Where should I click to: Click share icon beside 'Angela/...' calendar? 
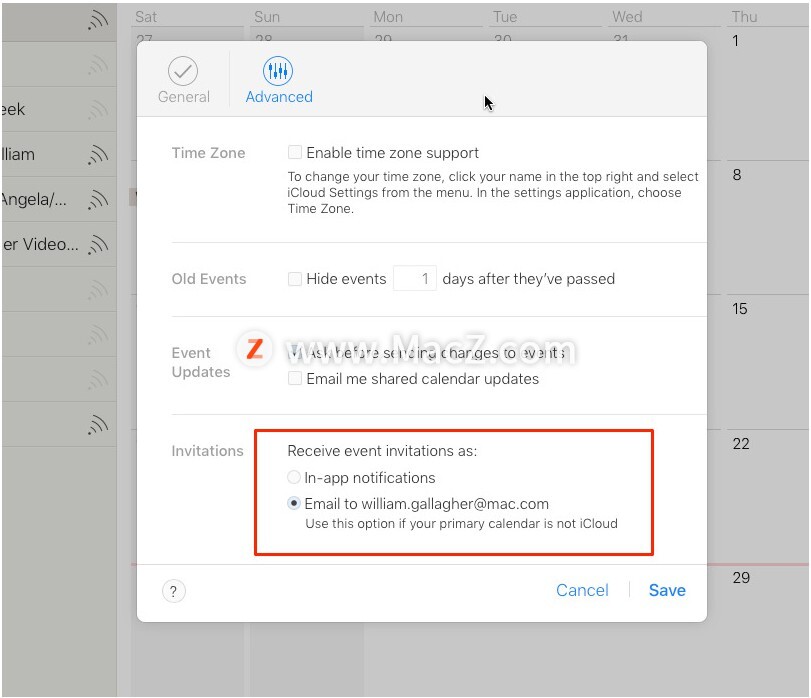[98, 199]
